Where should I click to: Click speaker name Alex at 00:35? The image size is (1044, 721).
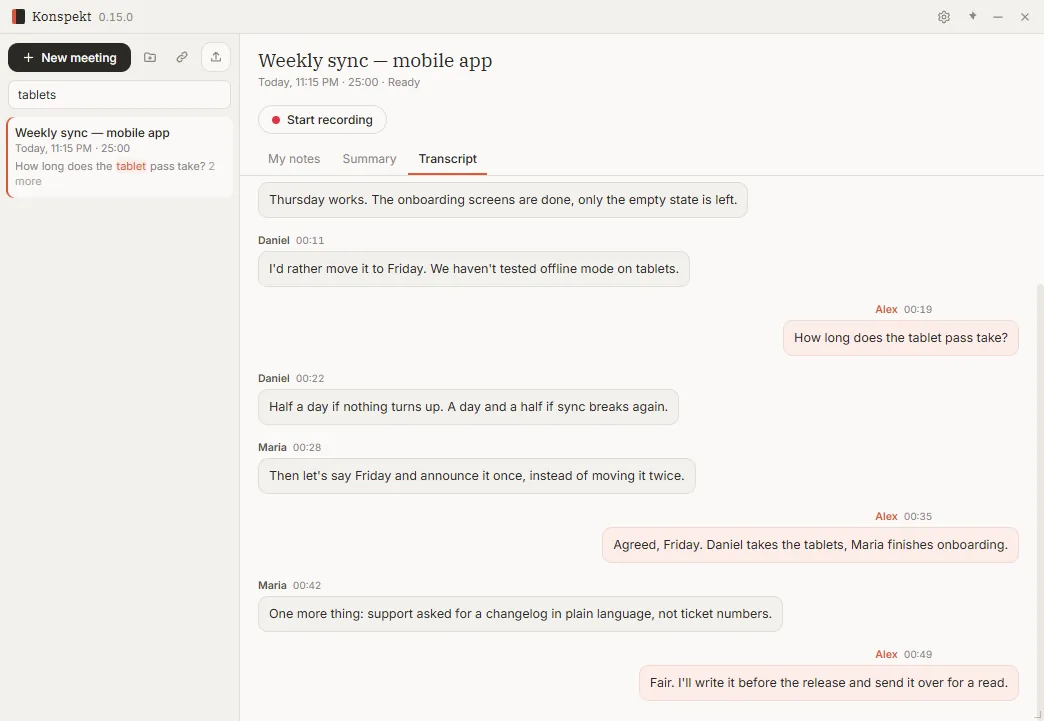tap(886, 516)
